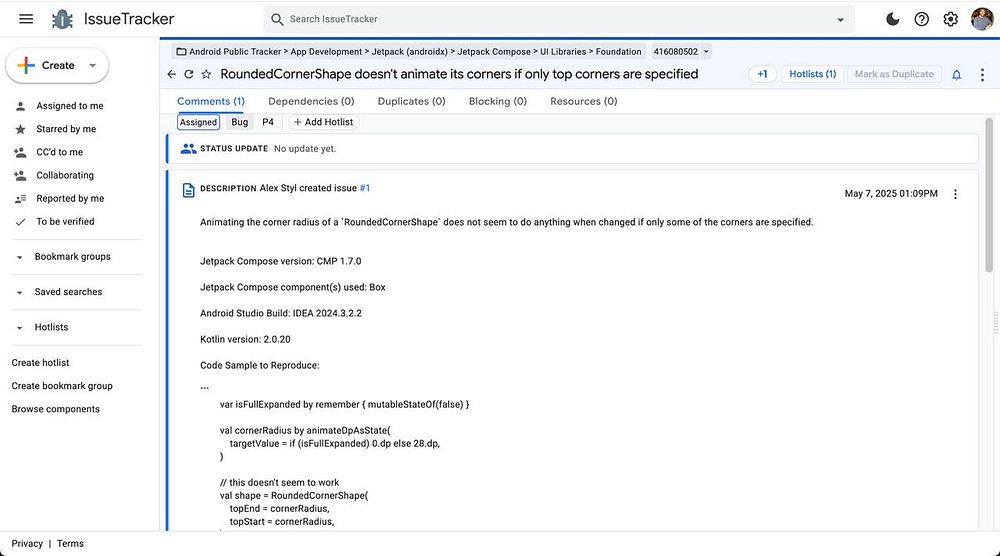The image size is (1000, 556).
Task: Open settings gear icon
Action: click(950, 19)
